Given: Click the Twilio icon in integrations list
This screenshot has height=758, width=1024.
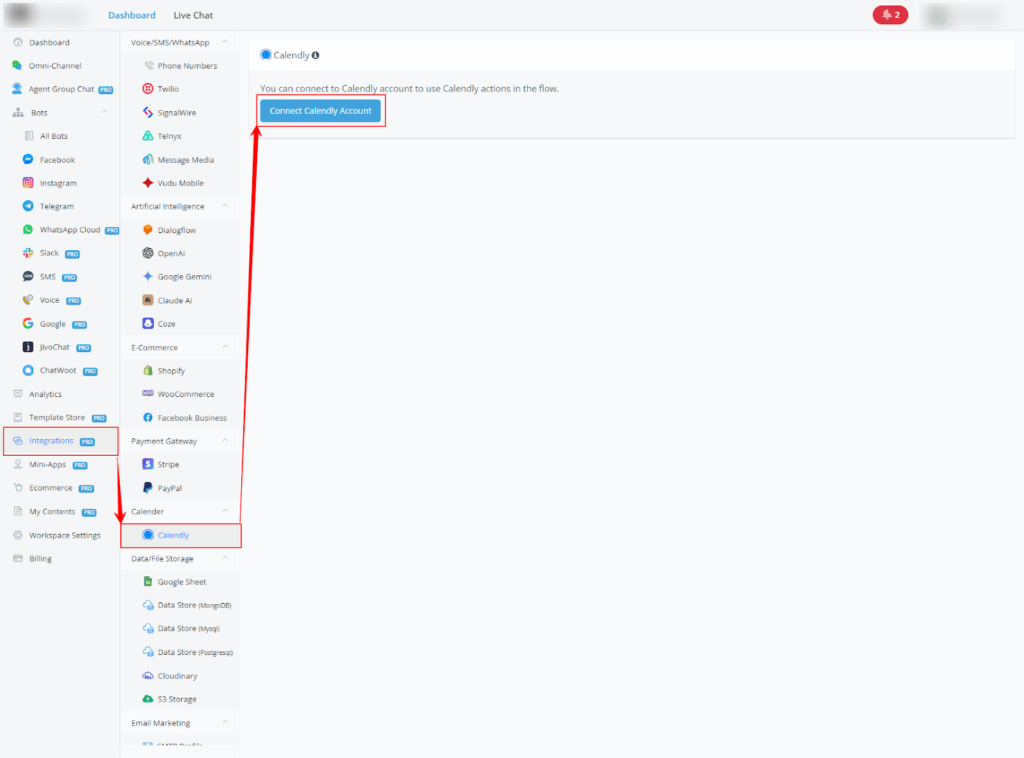Looking at the screenshot, I should (148, 89).
